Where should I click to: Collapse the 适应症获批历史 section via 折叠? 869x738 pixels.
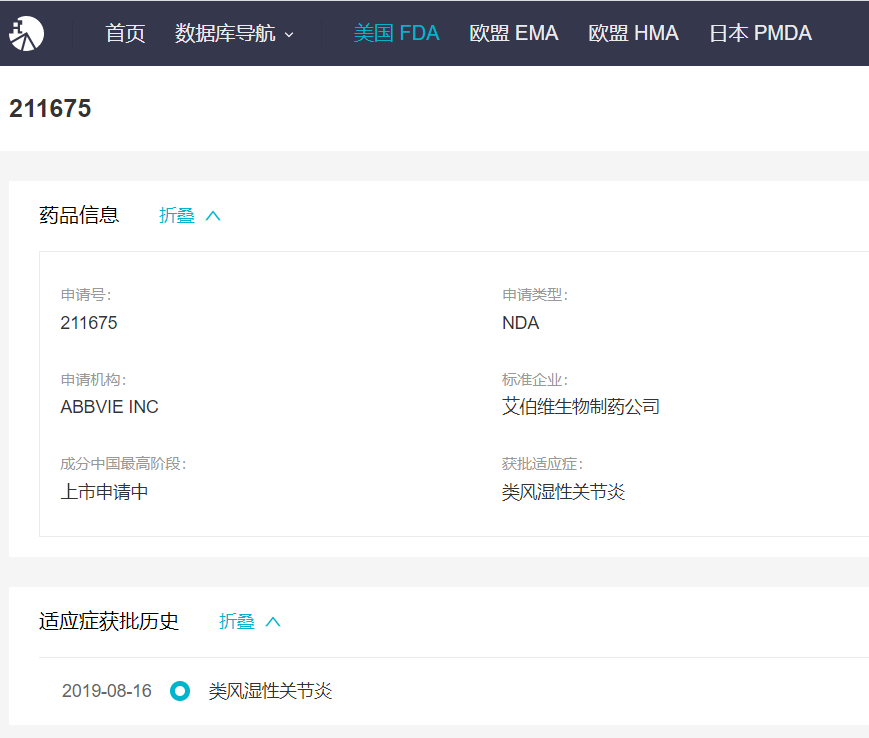(x=250, y=622)
